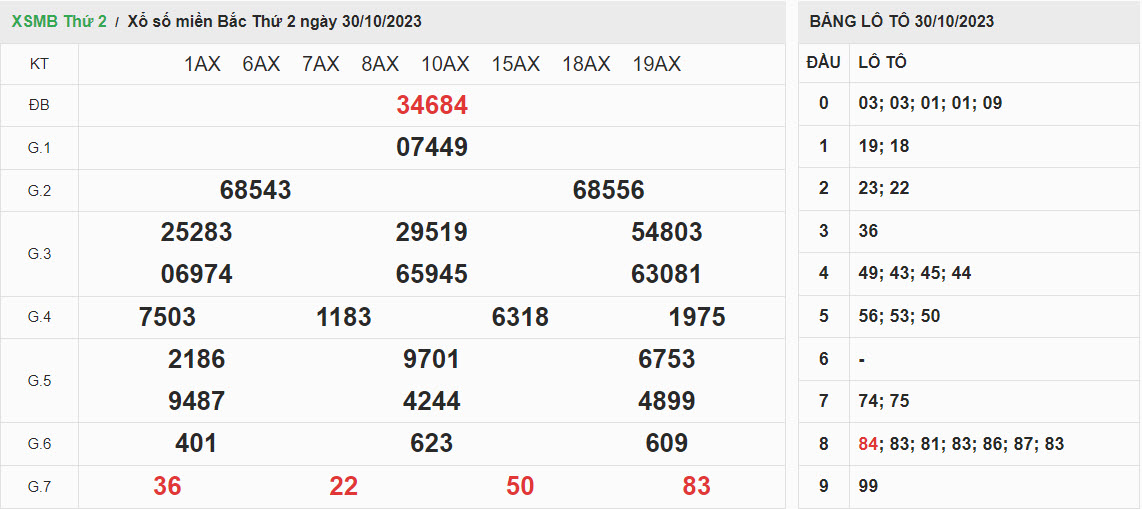Image resolution: width=1142 pixels, height=509 pixels.
Task: Click G.3 number 63081
Action: (x=666, y=274)
